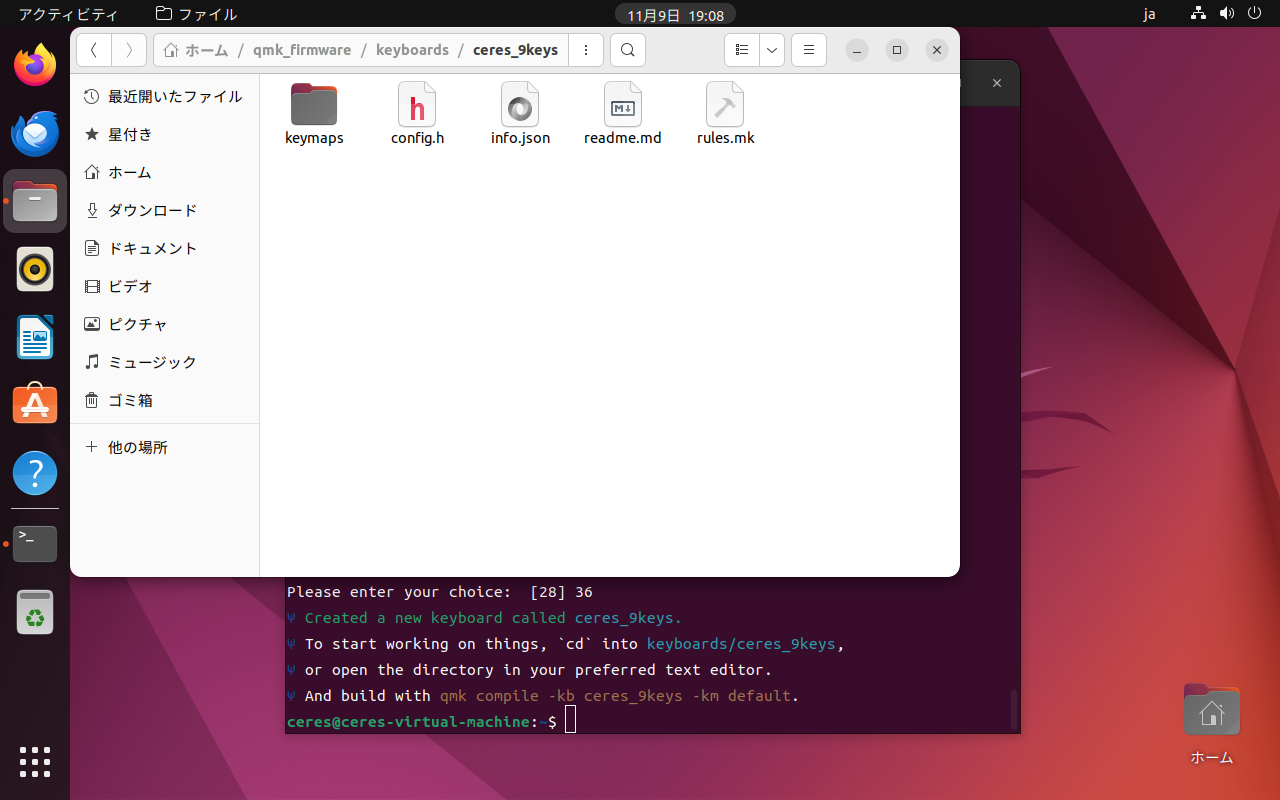
Task: Maximize the Files window
Action: point(897,50)
